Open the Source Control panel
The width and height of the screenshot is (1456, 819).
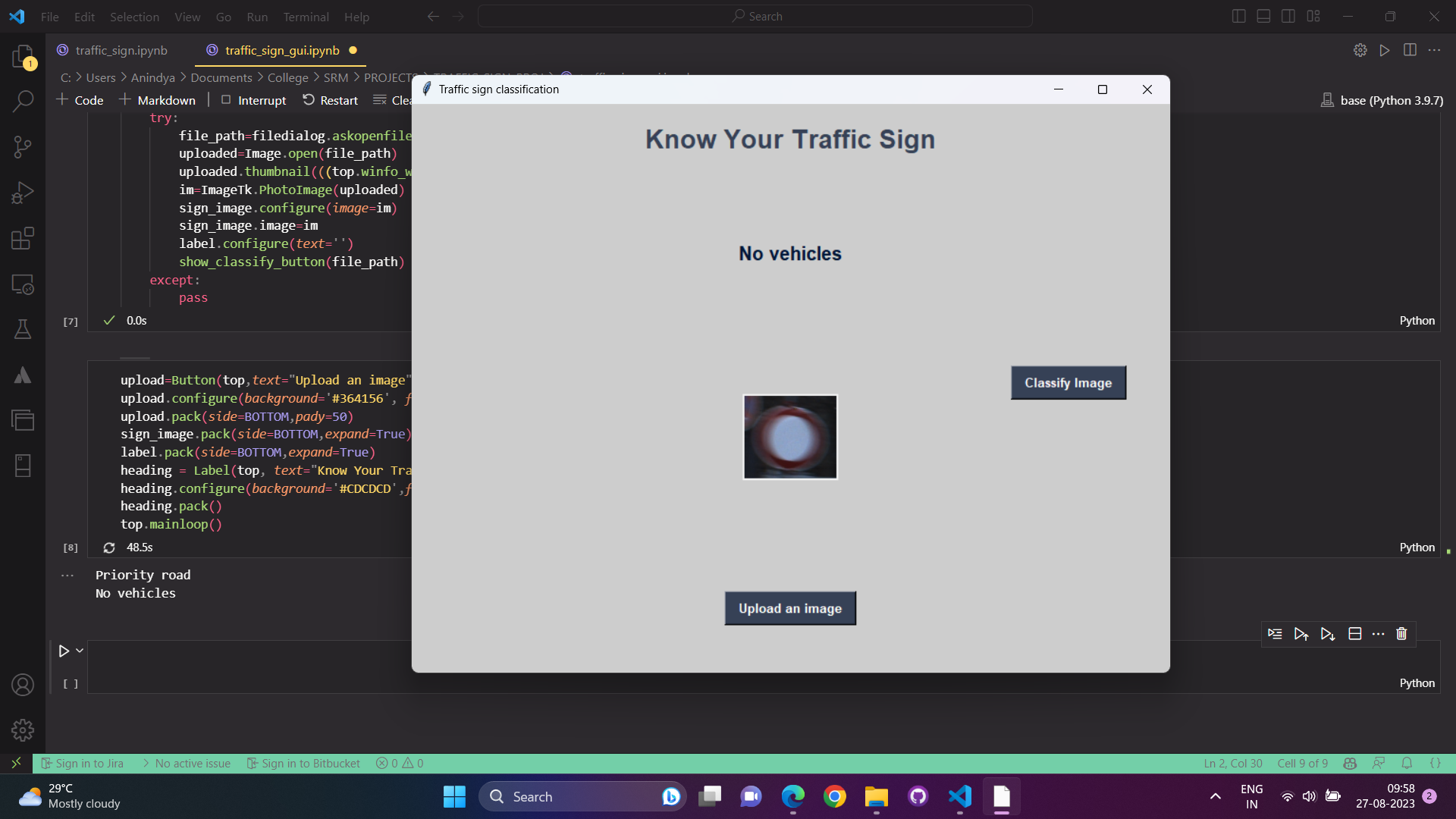(23, 146)
